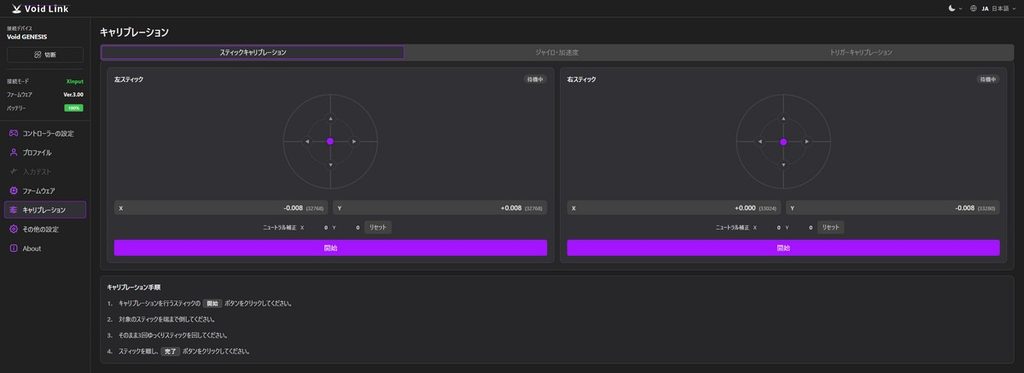Screen dimensions: 1024x373
Task: Click the left stick purple position dot
Action: pos(330,141)
